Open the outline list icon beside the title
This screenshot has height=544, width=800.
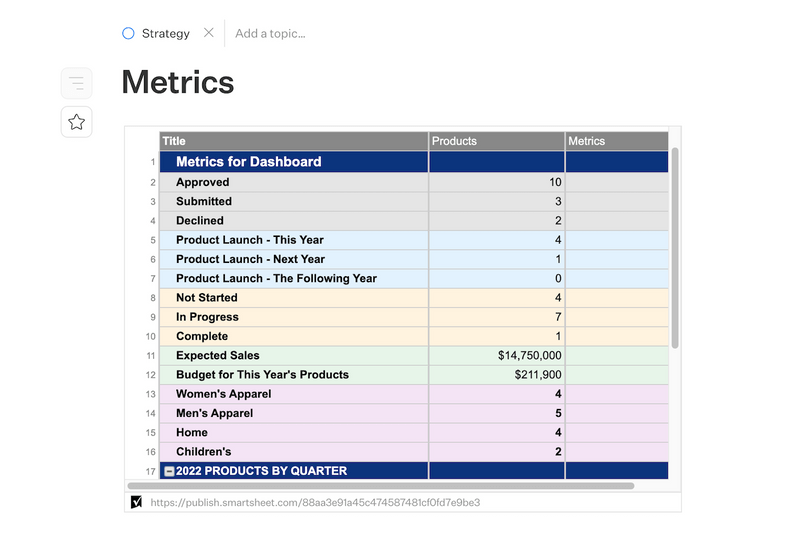[x=76, y=83]
